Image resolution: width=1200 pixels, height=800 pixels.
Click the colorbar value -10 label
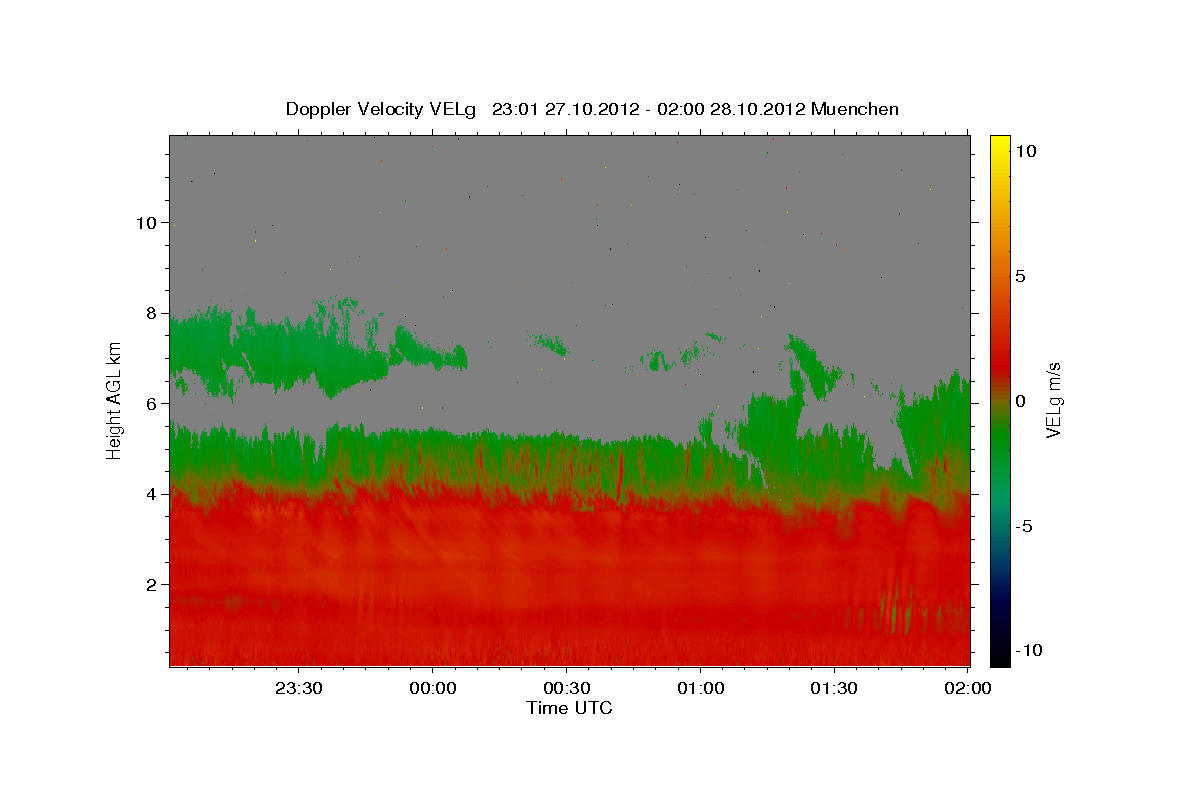[1028, 650]
